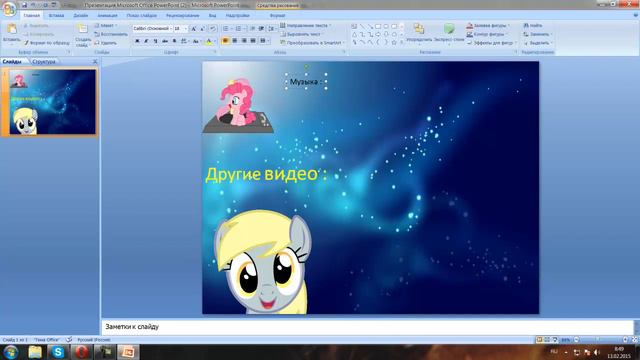This screenshot has width=640, height=360.
Task: Increase font size with large A icon
Action: [194, 29]
